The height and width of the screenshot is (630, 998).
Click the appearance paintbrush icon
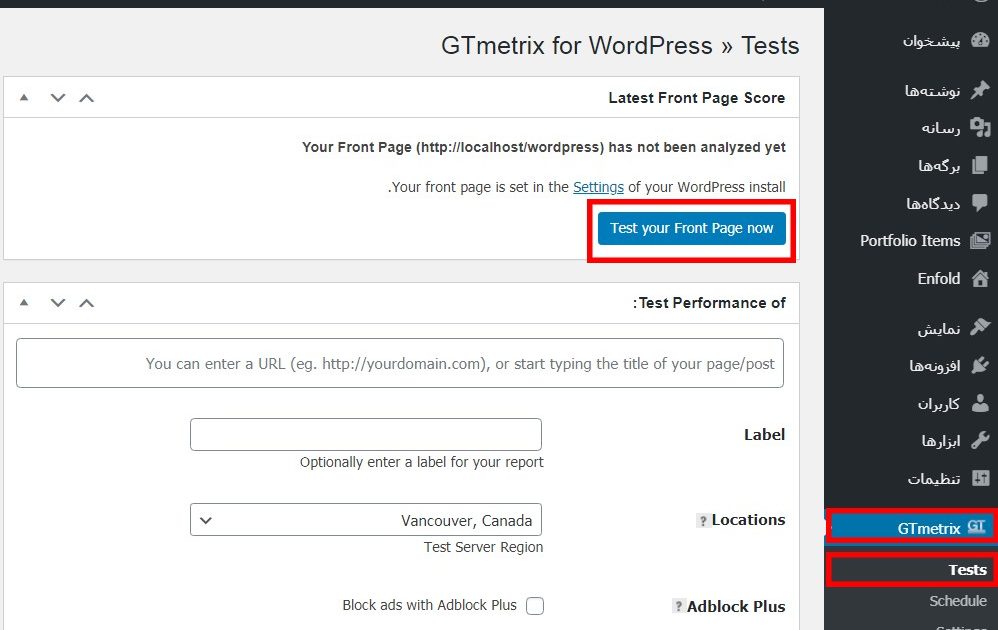tap(980, 328)
